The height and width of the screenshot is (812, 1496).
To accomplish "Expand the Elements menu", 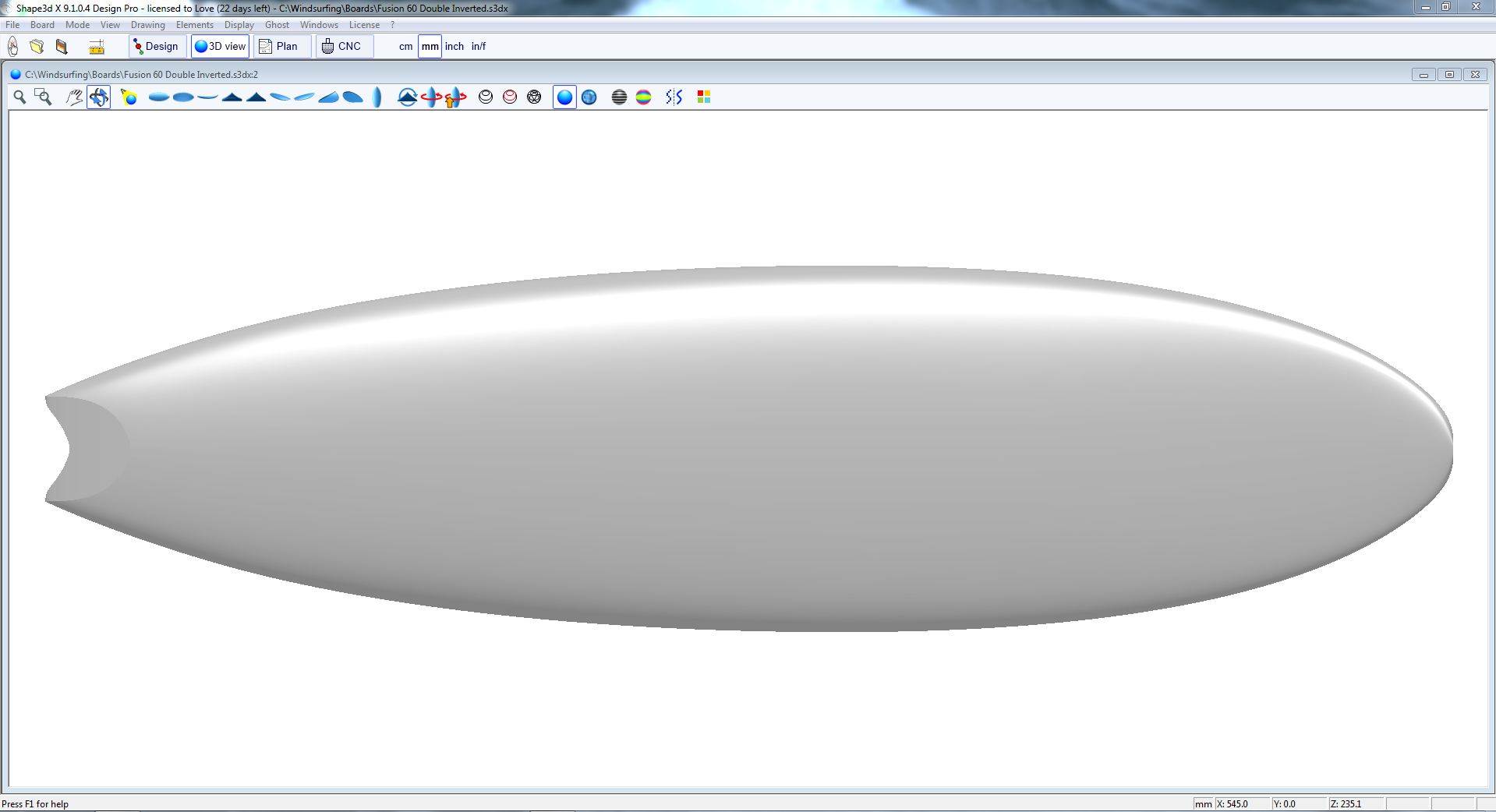I will pyautogui.click(x=194, y=25).
